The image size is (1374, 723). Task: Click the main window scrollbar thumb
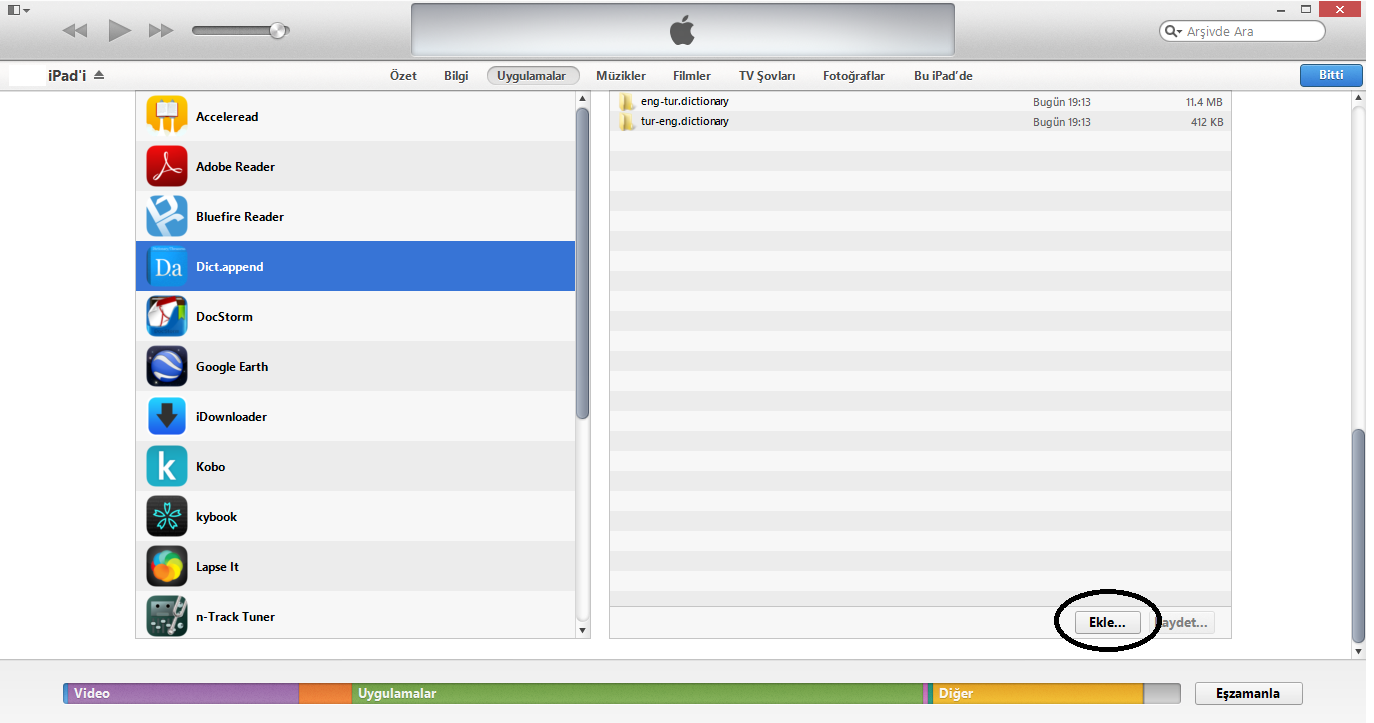1358,536
